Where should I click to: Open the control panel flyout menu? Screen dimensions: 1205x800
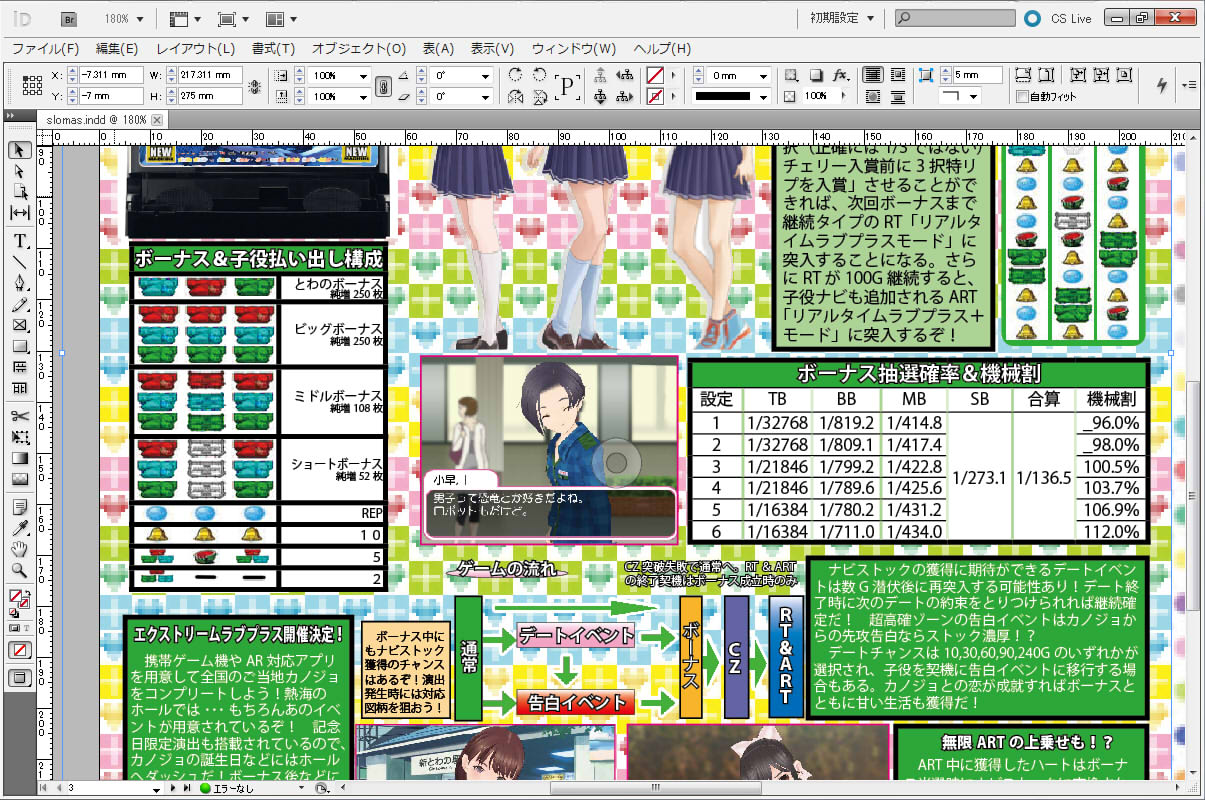tap(1189, 85)
